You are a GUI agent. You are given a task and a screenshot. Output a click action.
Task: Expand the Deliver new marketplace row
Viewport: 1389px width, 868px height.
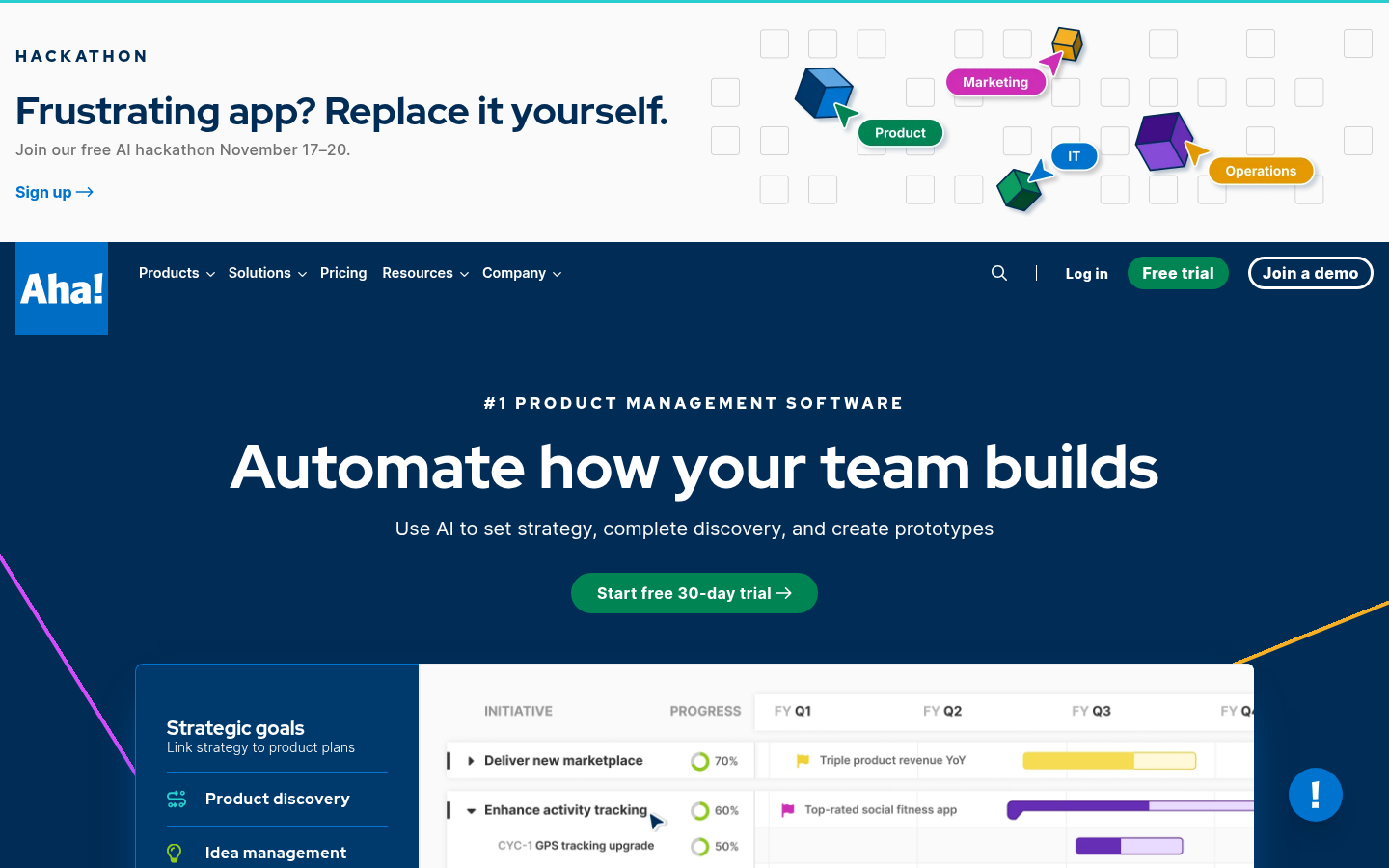click(471, 761)
